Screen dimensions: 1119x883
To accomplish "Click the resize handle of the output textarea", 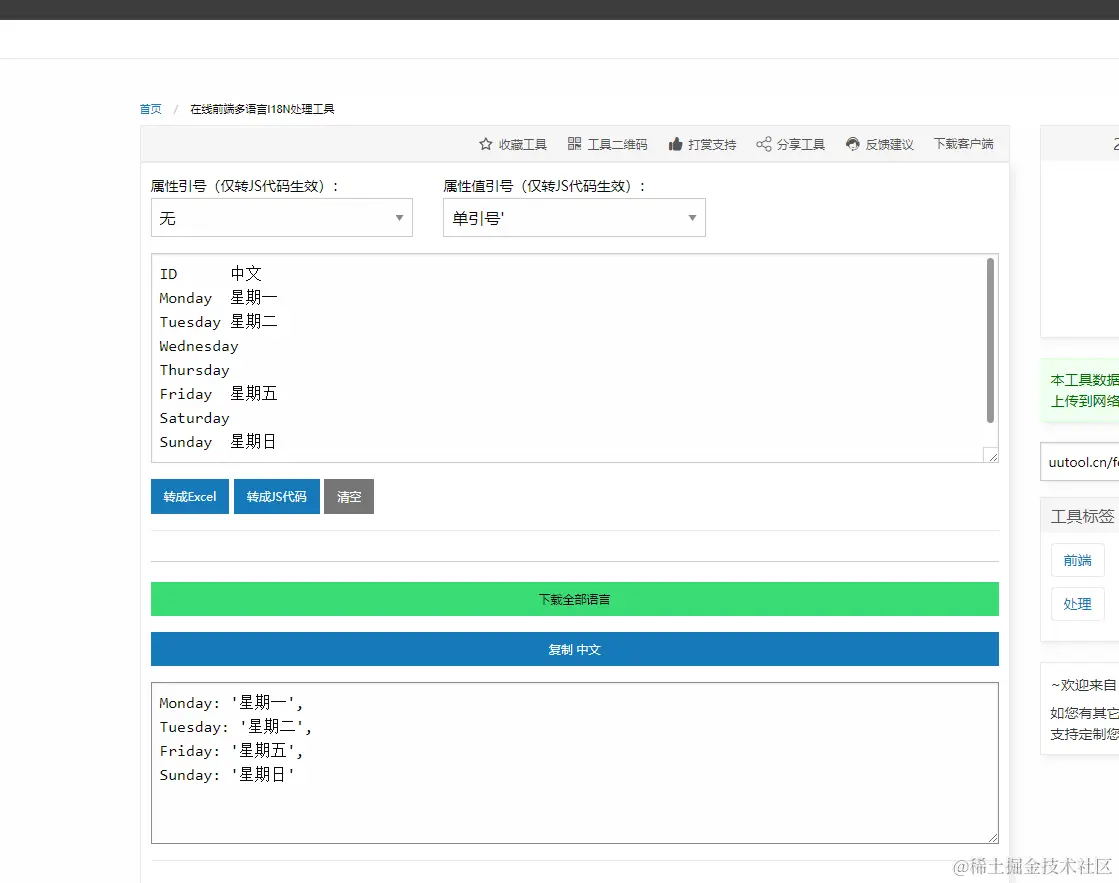I will 992,837.
